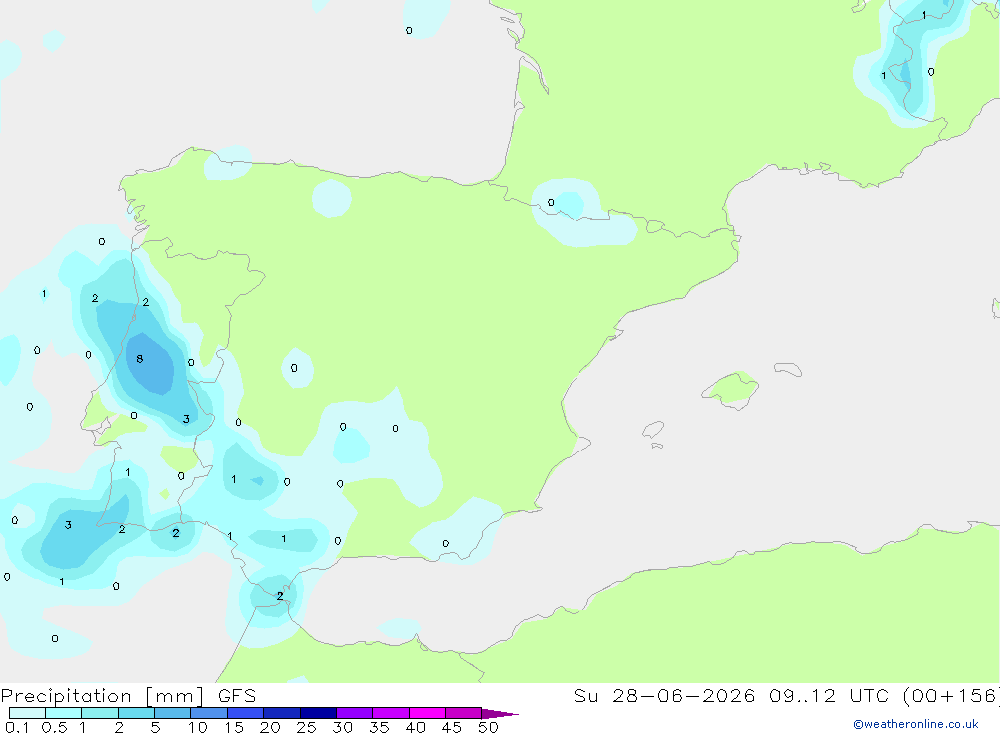Image resolution: width=1000 pixels, height=733 pixels.
Task: Click the 1–2 mm legend color swatch
Action: pos(100,713)
